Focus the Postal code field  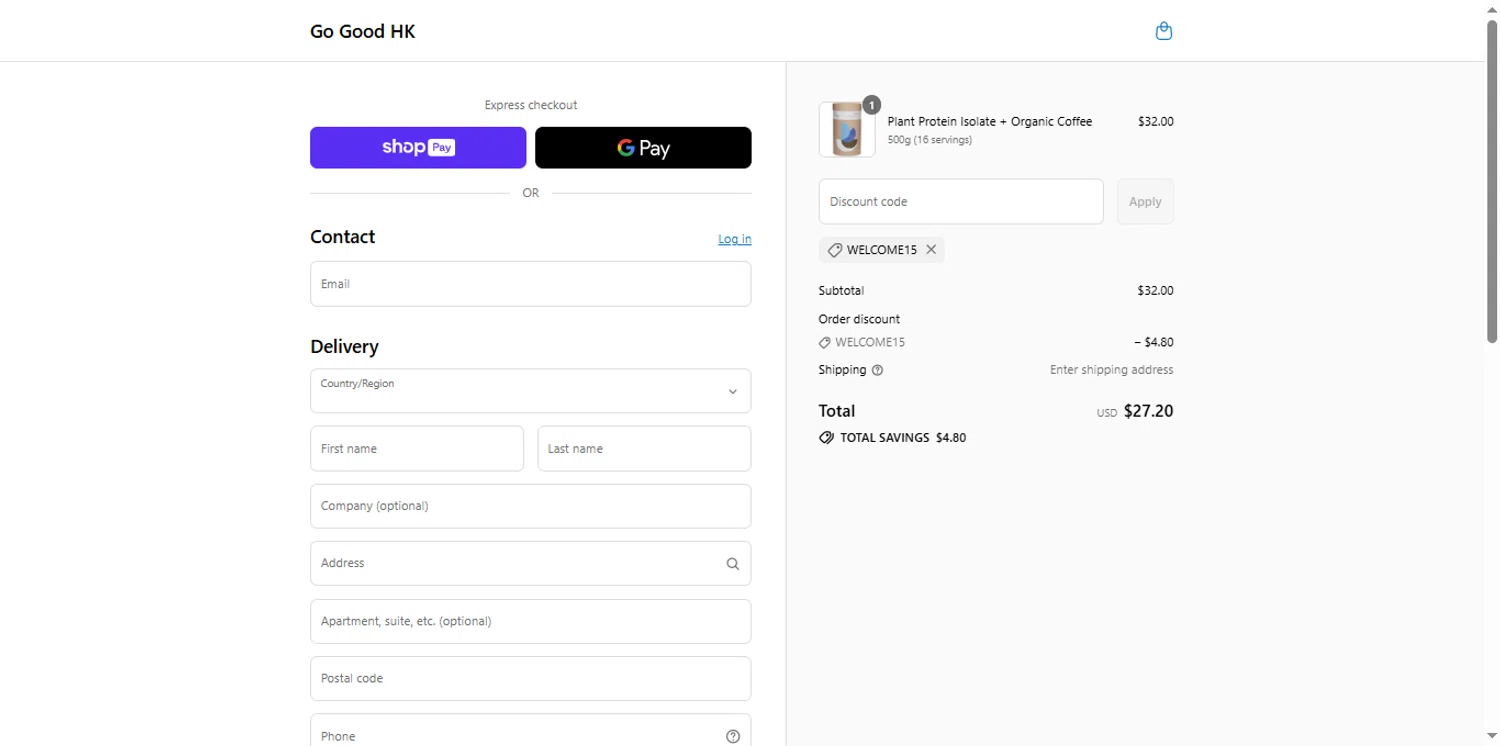[531, 679]
